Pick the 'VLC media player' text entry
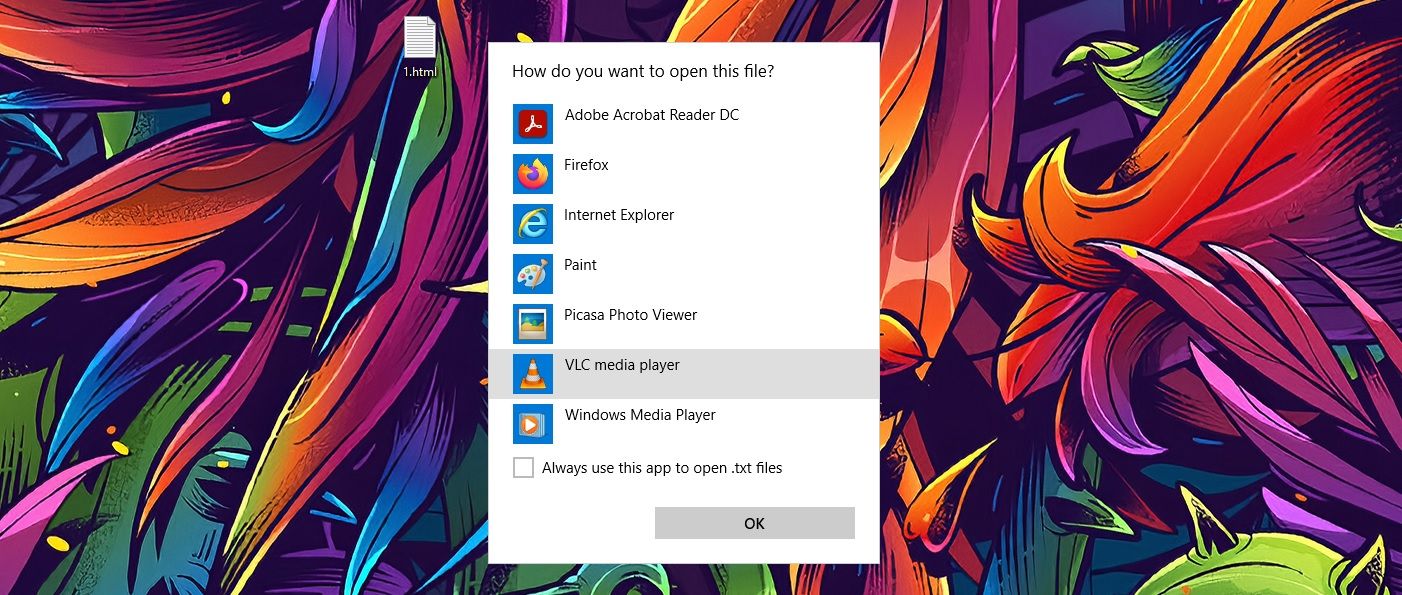The image size is (1402, 595). point(622,365)
